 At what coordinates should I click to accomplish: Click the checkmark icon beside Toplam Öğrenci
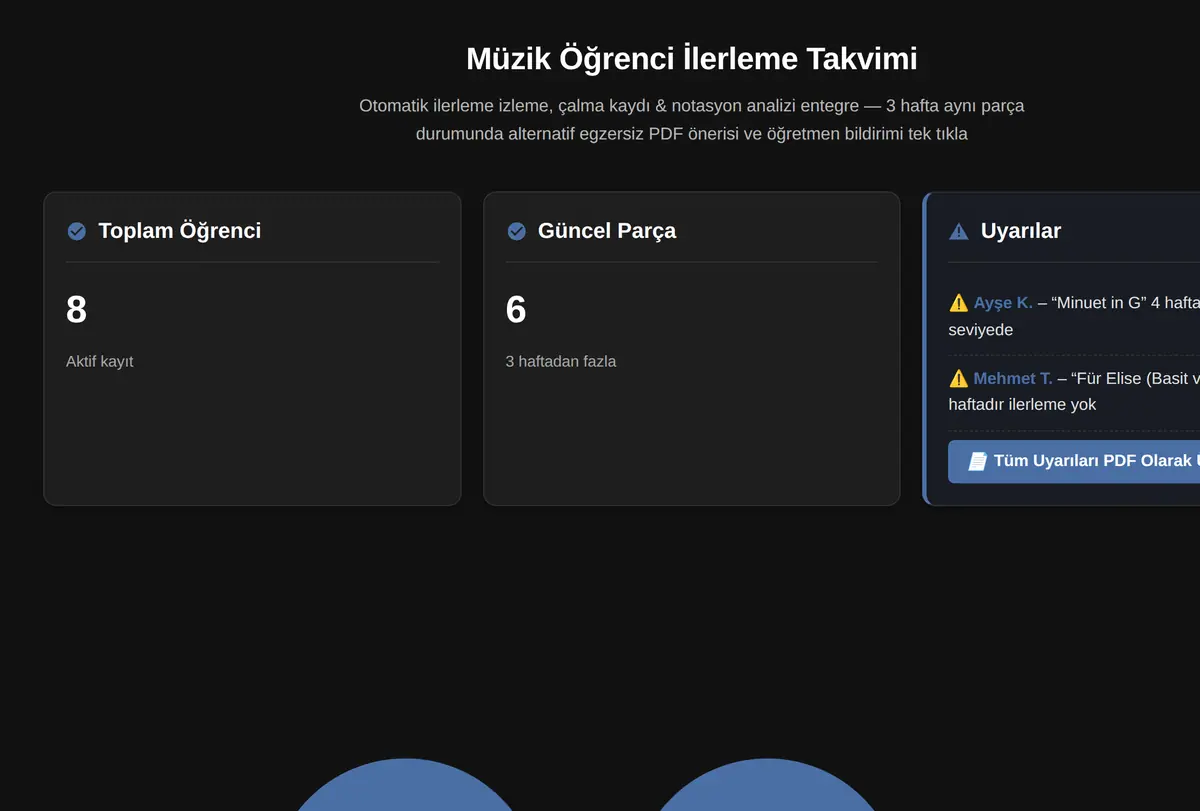click(x=76, y=231)
